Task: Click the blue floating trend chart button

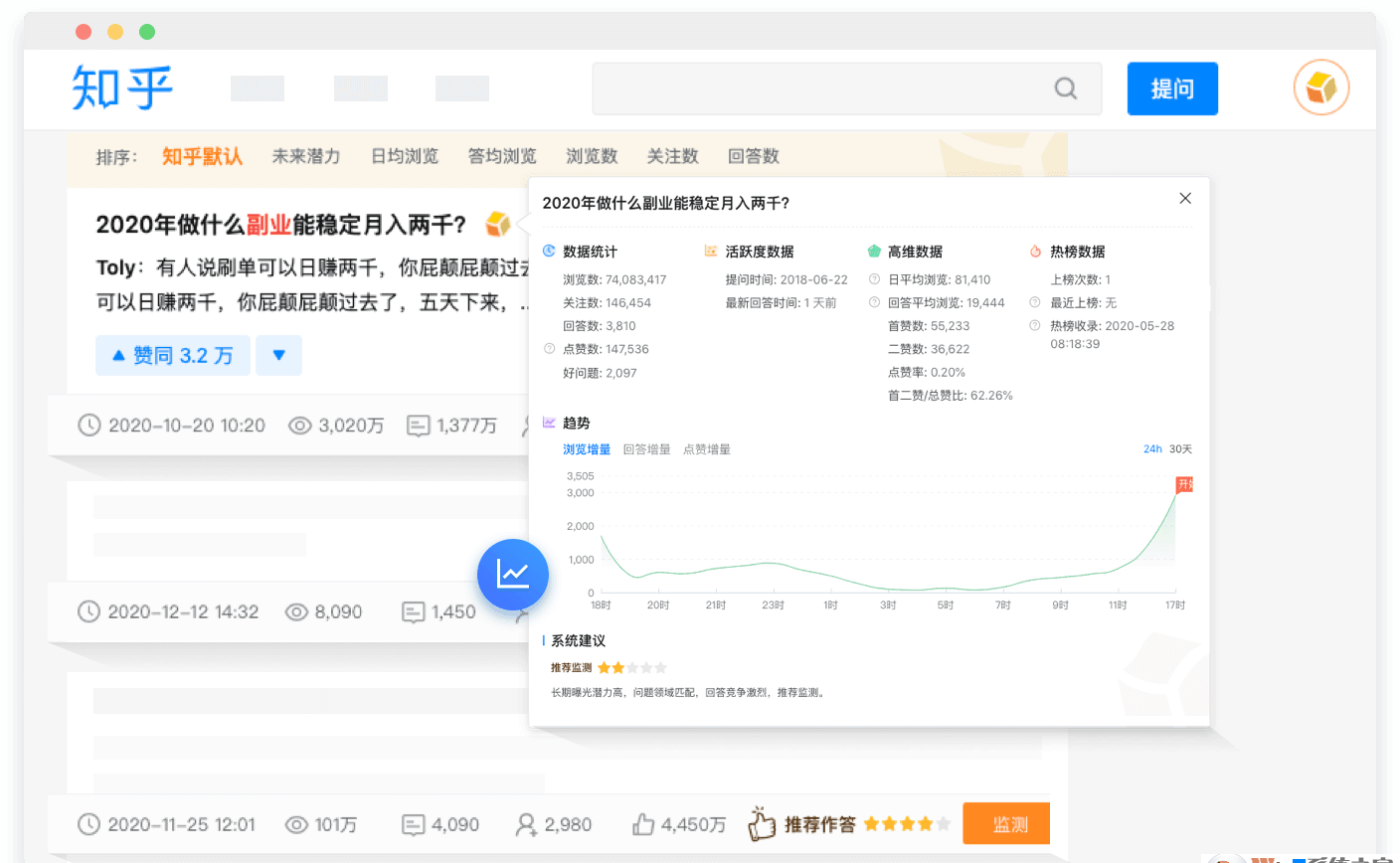Action: click(513, 575)
